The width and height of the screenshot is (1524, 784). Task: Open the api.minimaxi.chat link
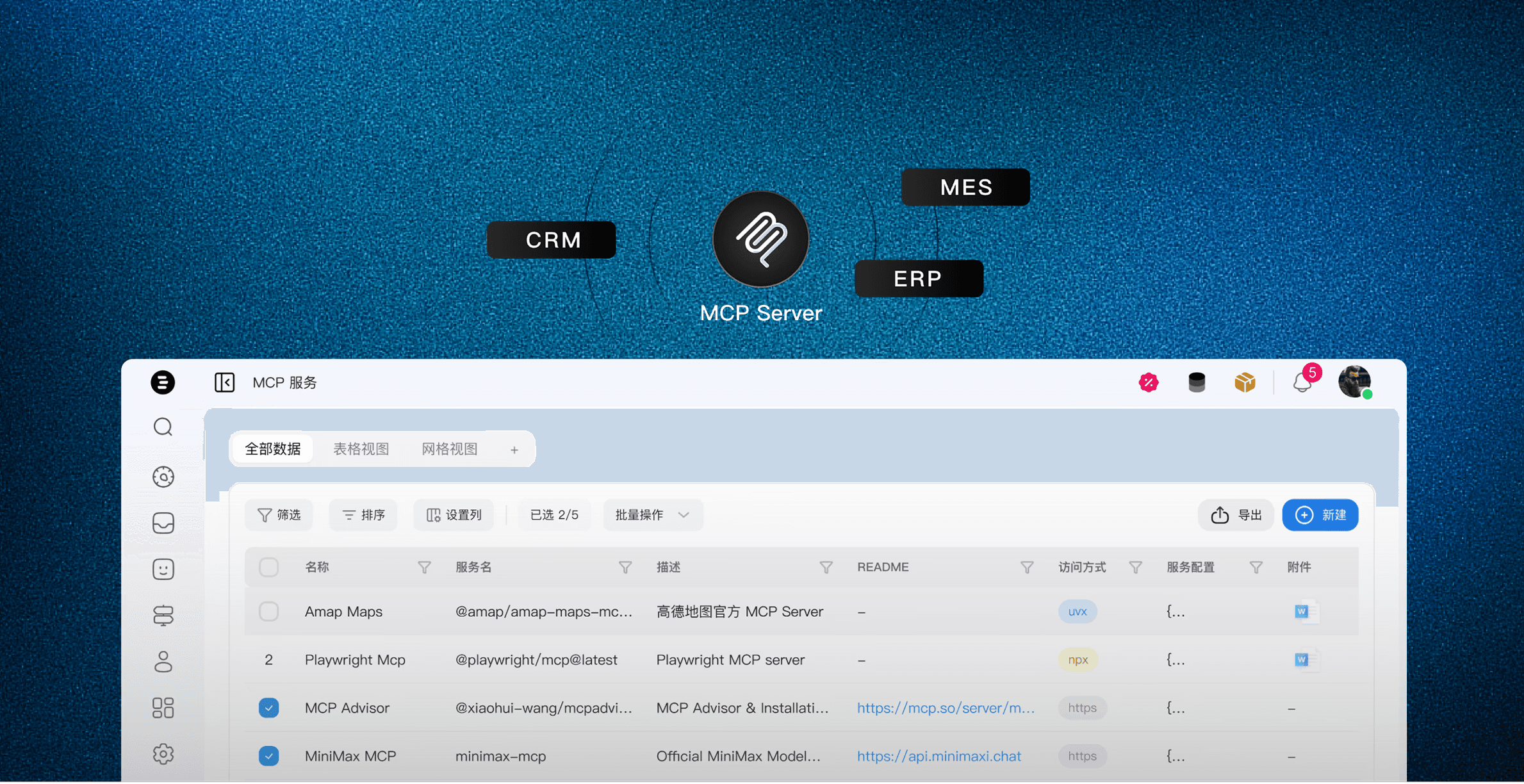pyautogui.click(x=938, y=756)
